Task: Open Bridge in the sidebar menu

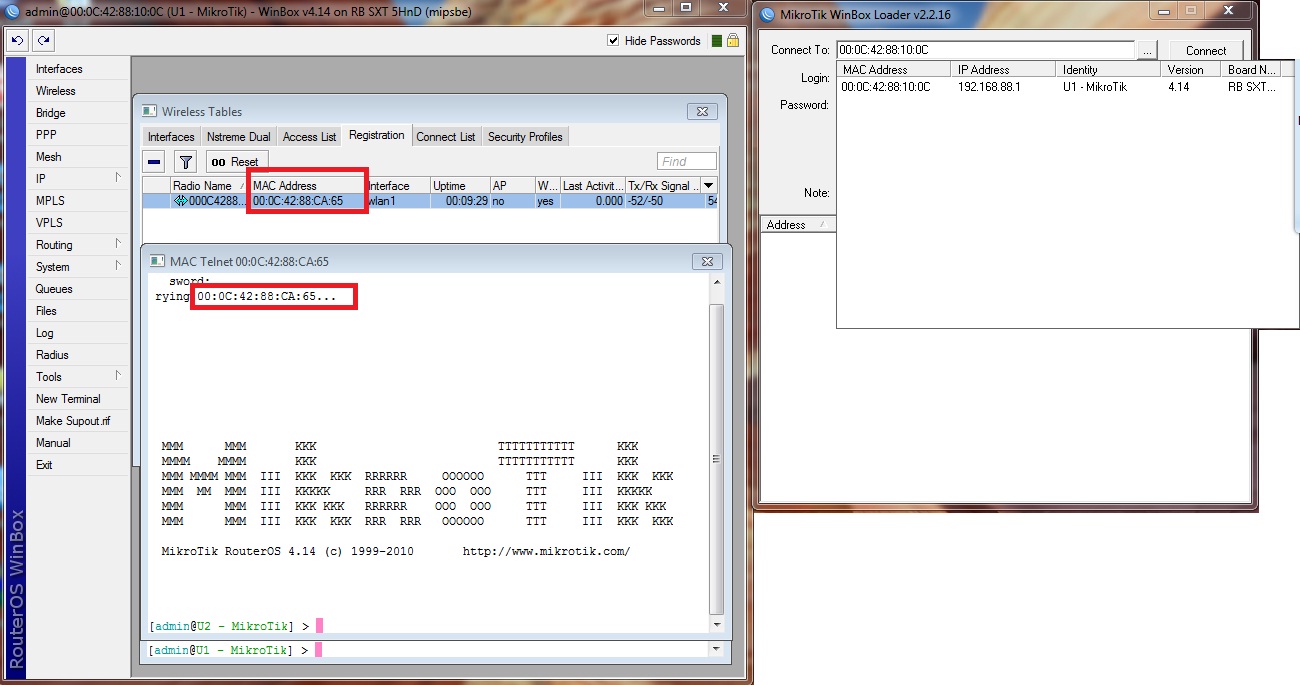Action: [78, 113]
